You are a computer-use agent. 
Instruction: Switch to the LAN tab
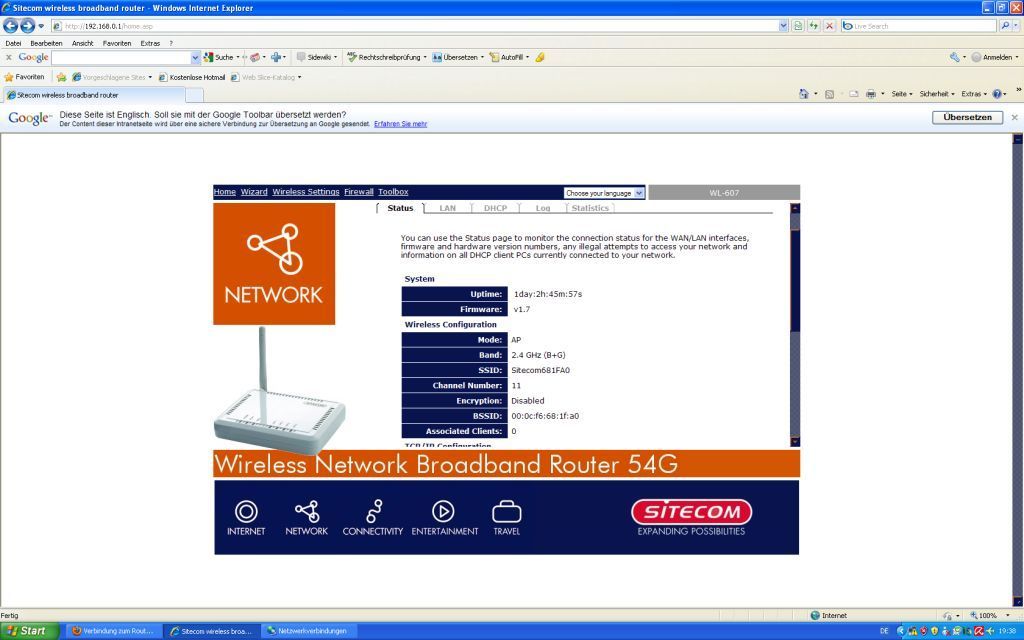pyautogui.click(x=447, y=208)
